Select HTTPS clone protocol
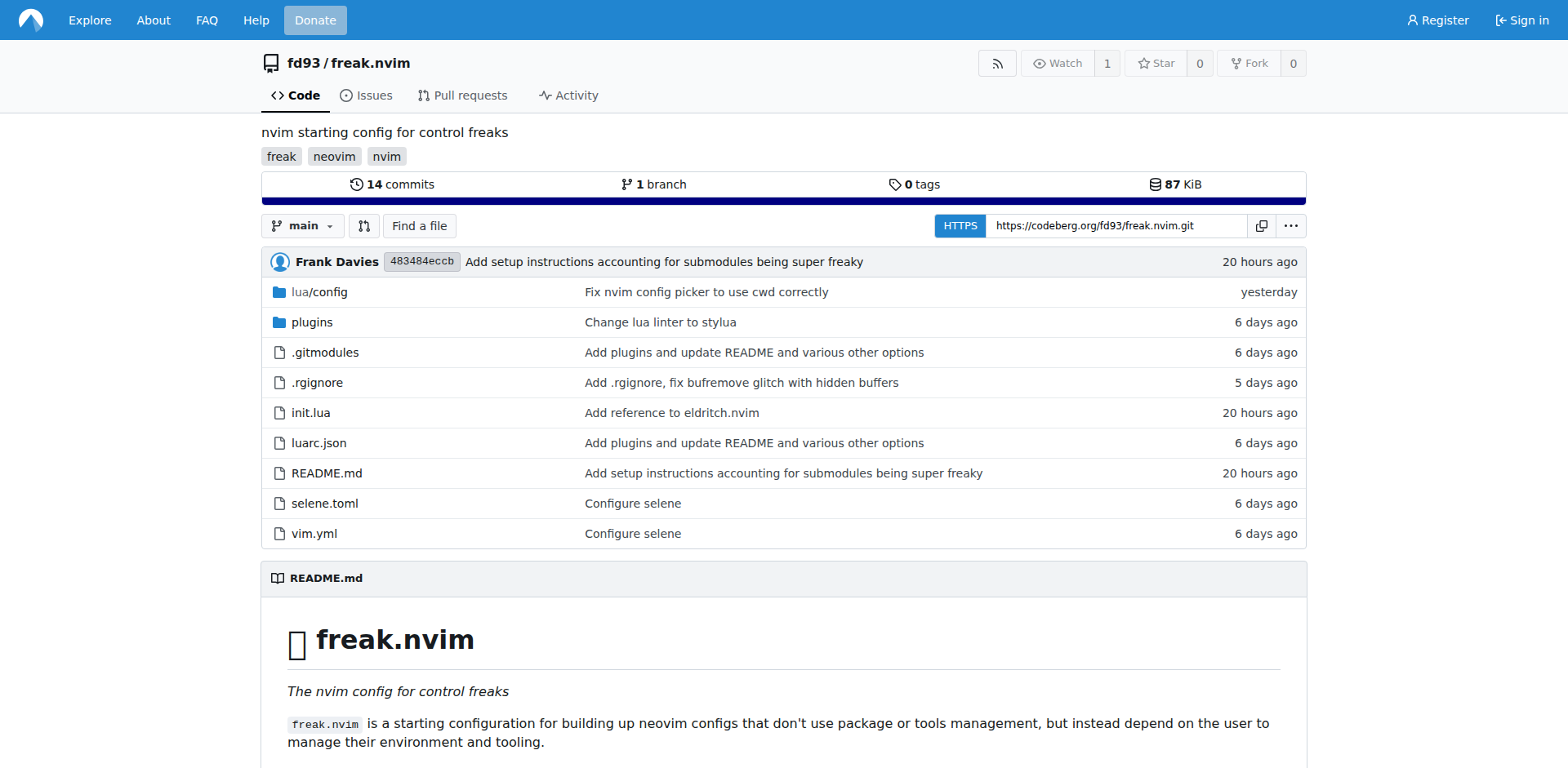 960,226
